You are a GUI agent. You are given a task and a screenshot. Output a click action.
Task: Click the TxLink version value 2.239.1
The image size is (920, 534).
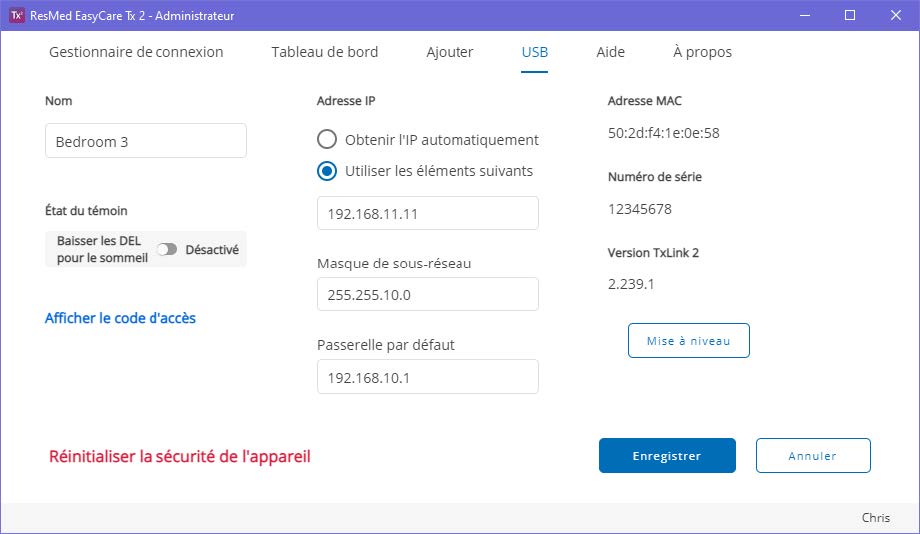[631, 284]
